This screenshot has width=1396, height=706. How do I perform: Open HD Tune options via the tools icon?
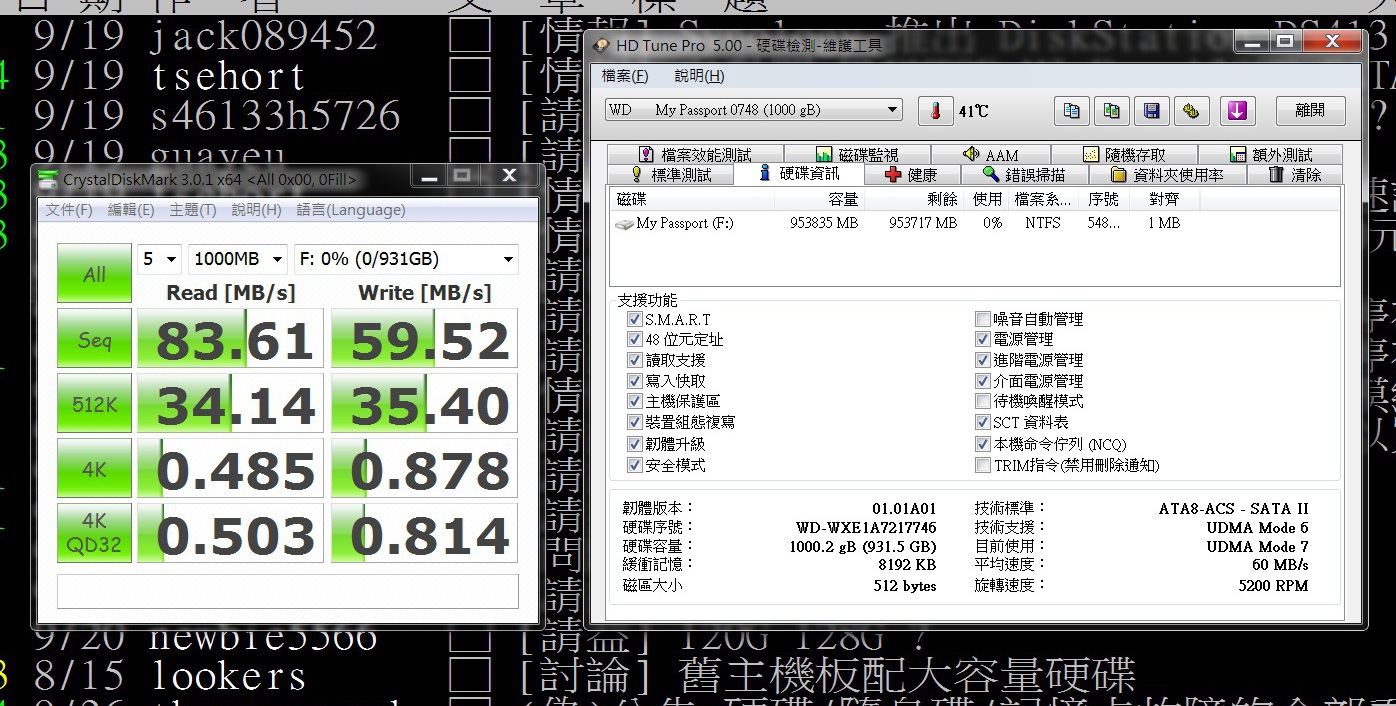(x=1190, y=111)
